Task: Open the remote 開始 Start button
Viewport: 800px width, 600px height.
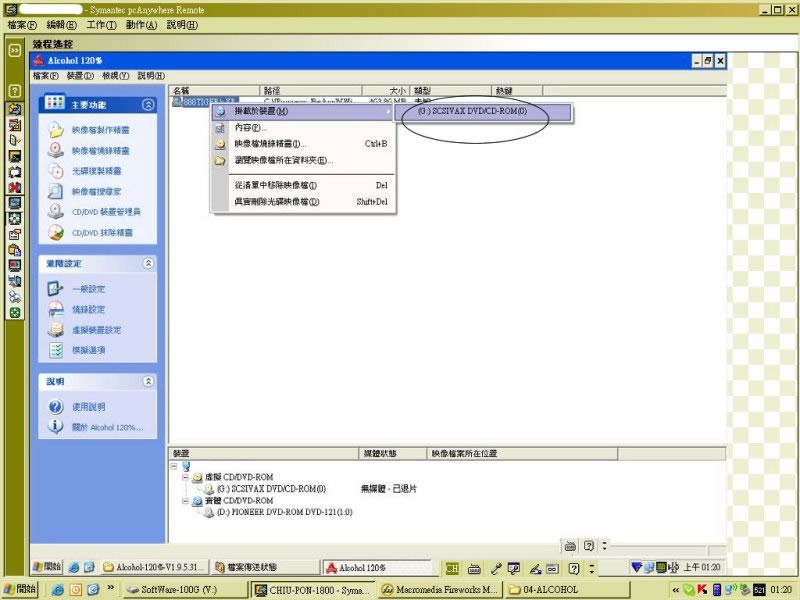Action: click(47, 567)
